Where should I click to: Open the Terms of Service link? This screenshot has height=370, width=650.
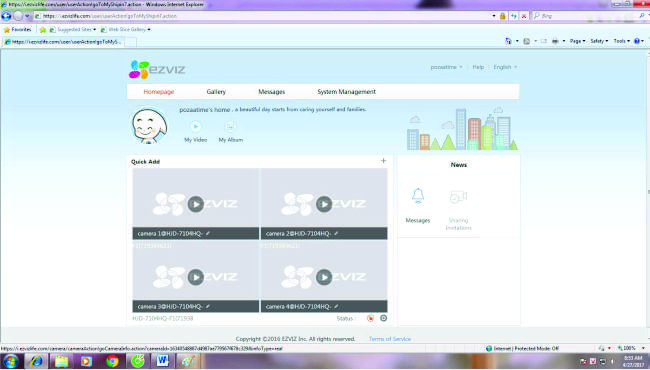coord(390,339)
